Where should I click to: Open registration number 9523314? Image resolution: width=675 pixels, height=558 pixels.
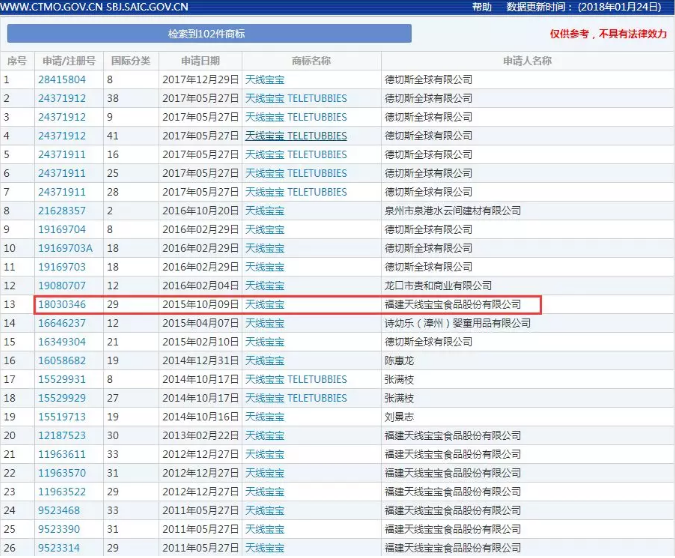coord(59,548)
